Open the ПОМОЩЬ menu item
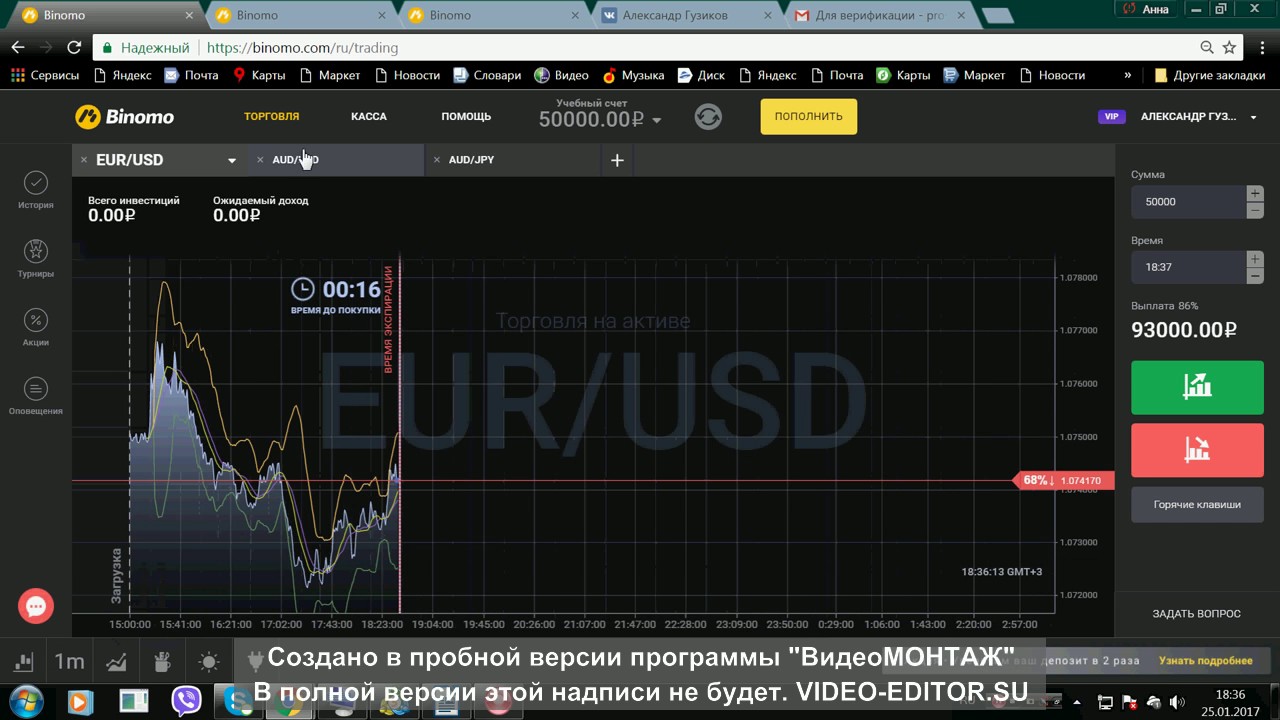The height and width of the screenshot is (720, 1280). pos(466,116)
